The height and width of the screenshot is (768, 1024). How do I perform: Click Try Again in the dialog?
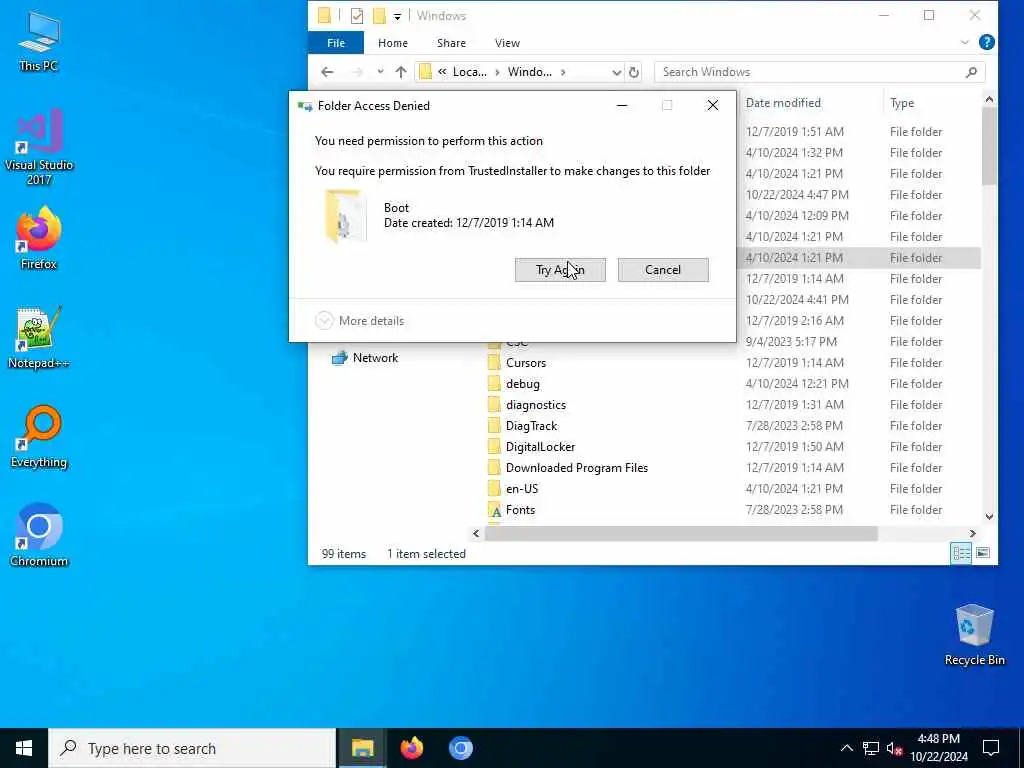click(560, 270)
